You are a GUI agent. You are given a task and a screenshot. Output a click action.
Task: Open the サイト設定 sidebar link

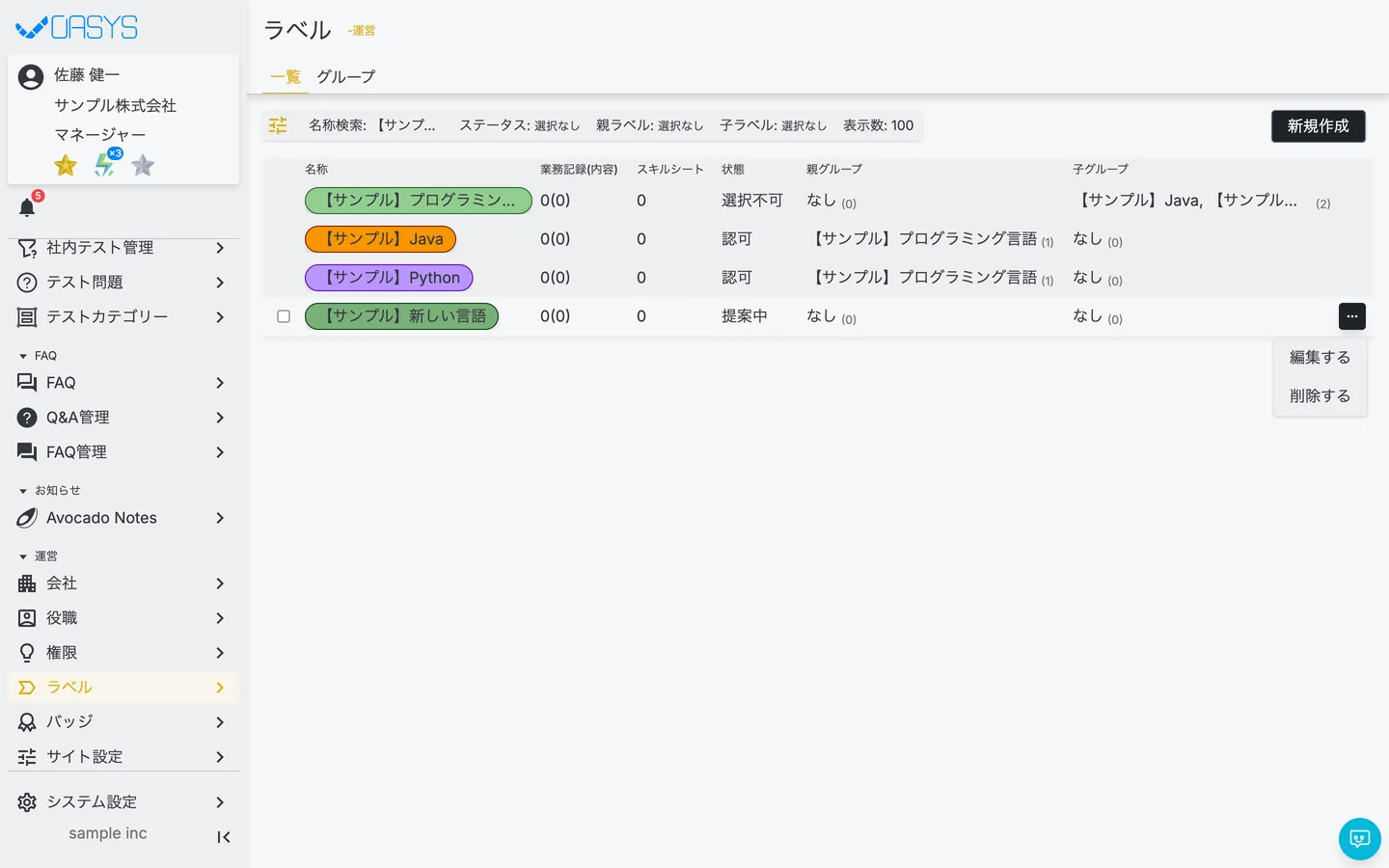pyautogui.click(x=123, y=757)
